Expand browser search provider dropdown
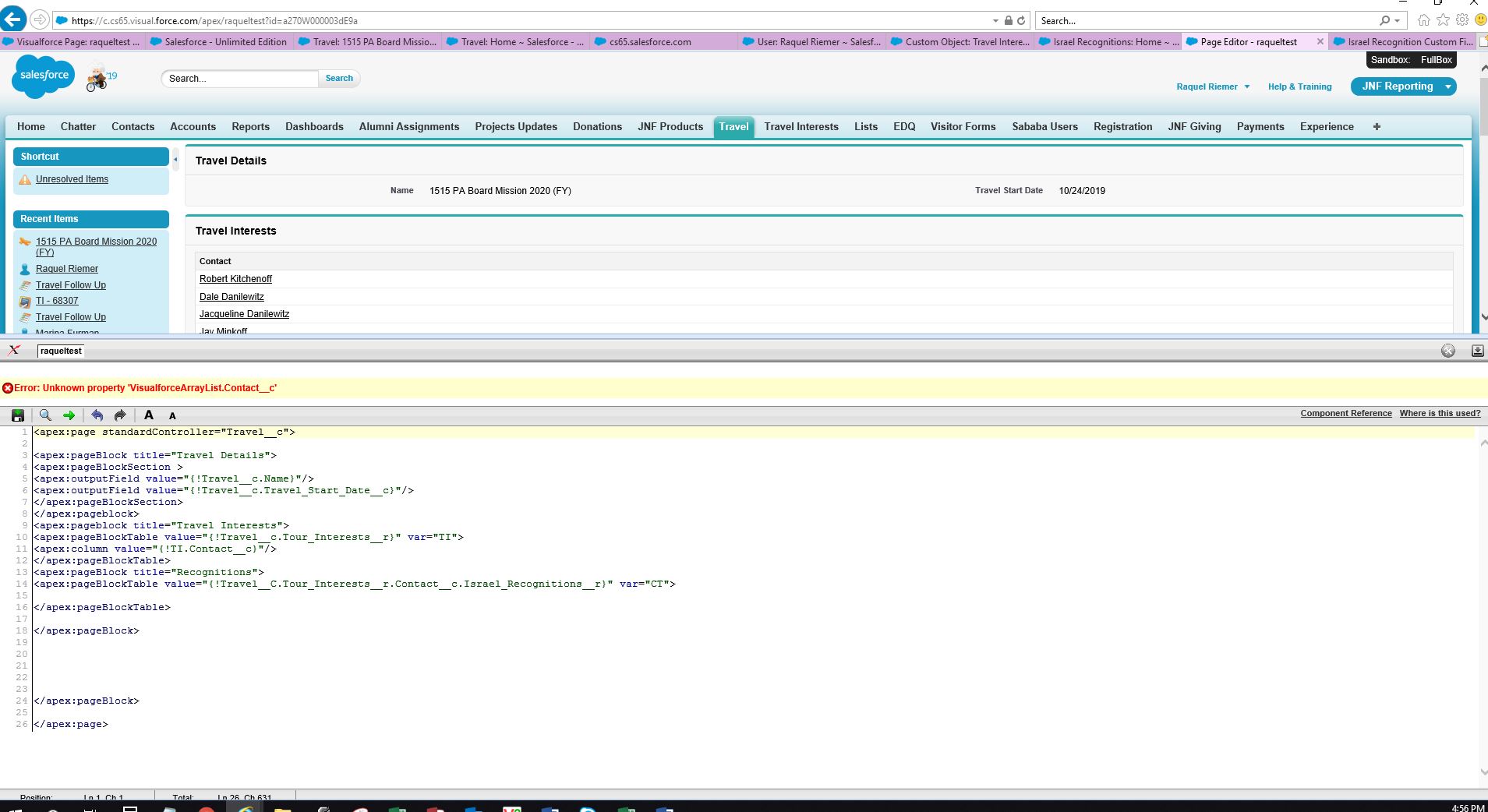This screenshot has height=812, width=1488. click(1398, 21)
